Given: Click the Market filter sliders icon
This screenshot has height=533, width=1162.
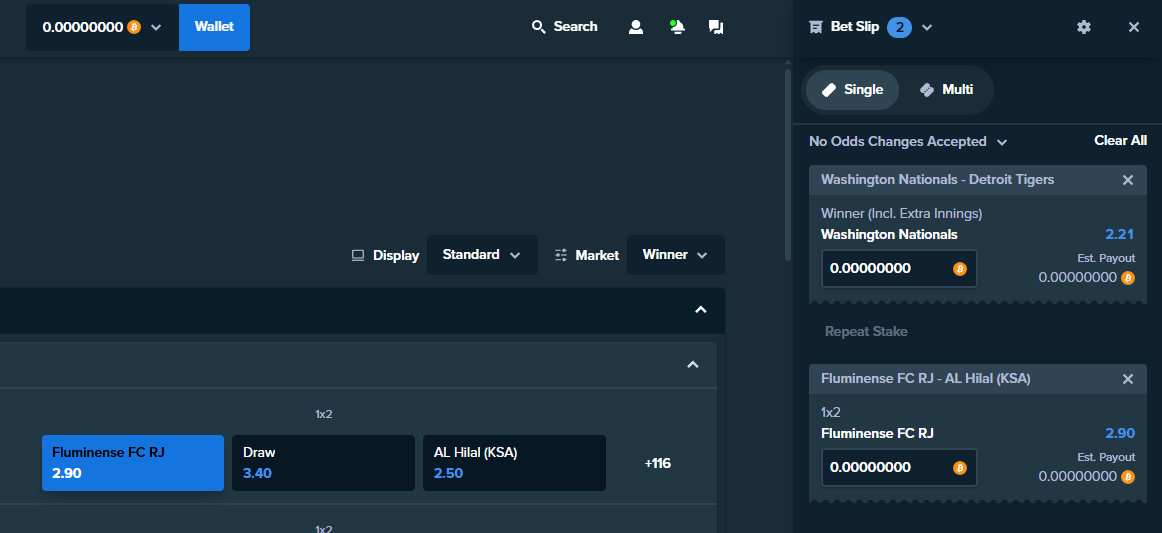Looking at the screenshot, I should (x=561, y=256).
